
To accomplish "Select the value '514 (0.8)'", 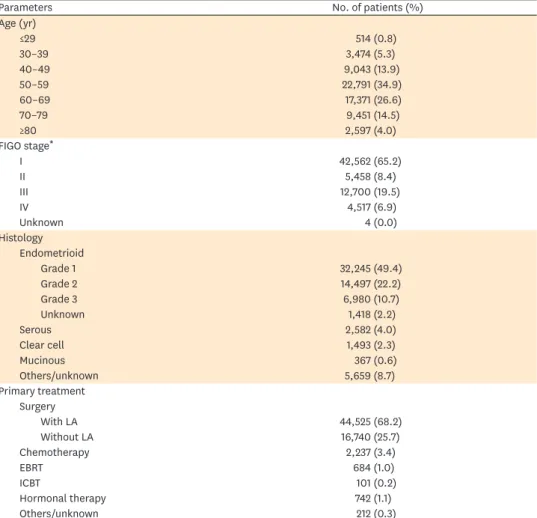I will point(376,39).
